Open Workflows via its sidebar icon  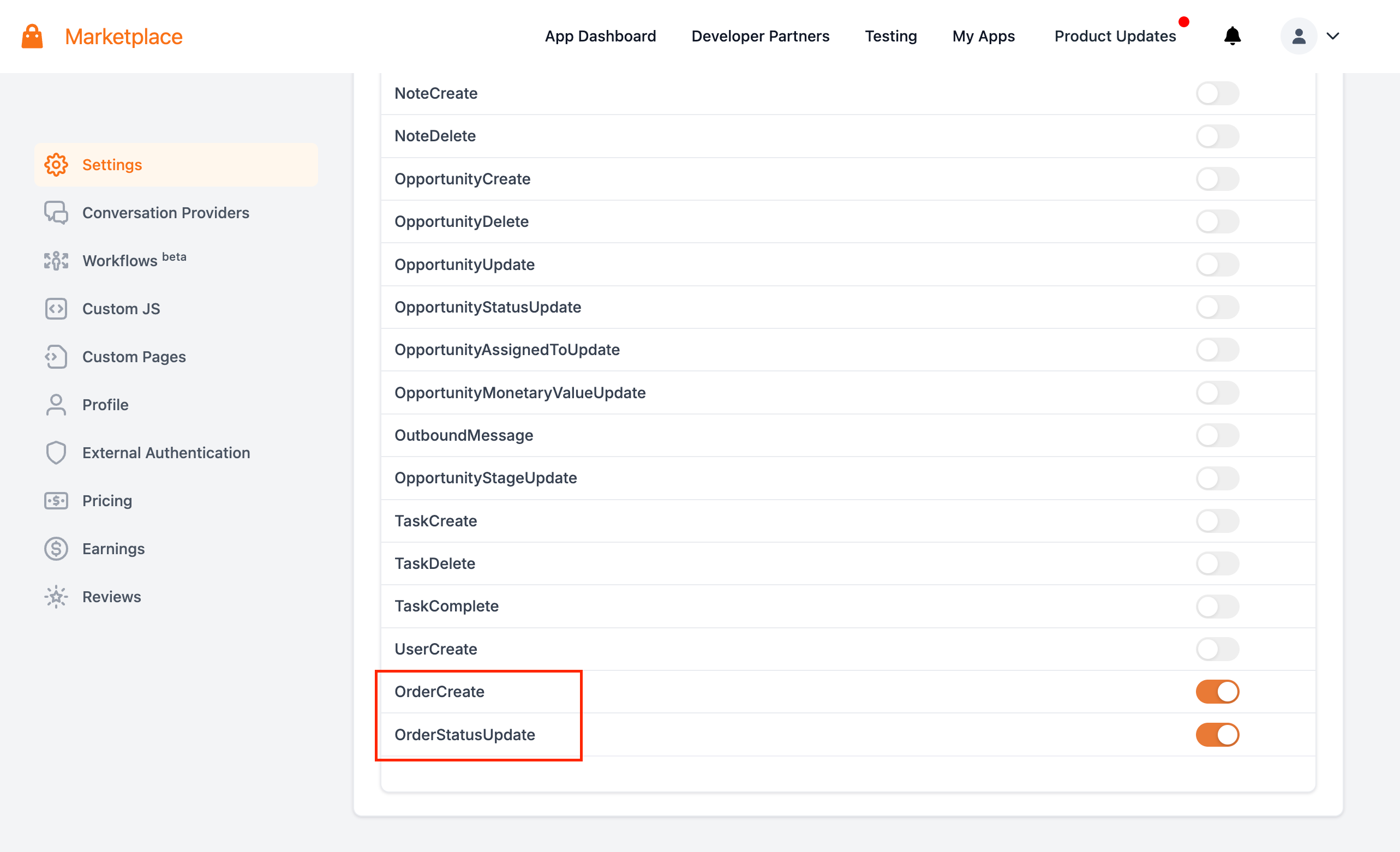tap(56, 261)
